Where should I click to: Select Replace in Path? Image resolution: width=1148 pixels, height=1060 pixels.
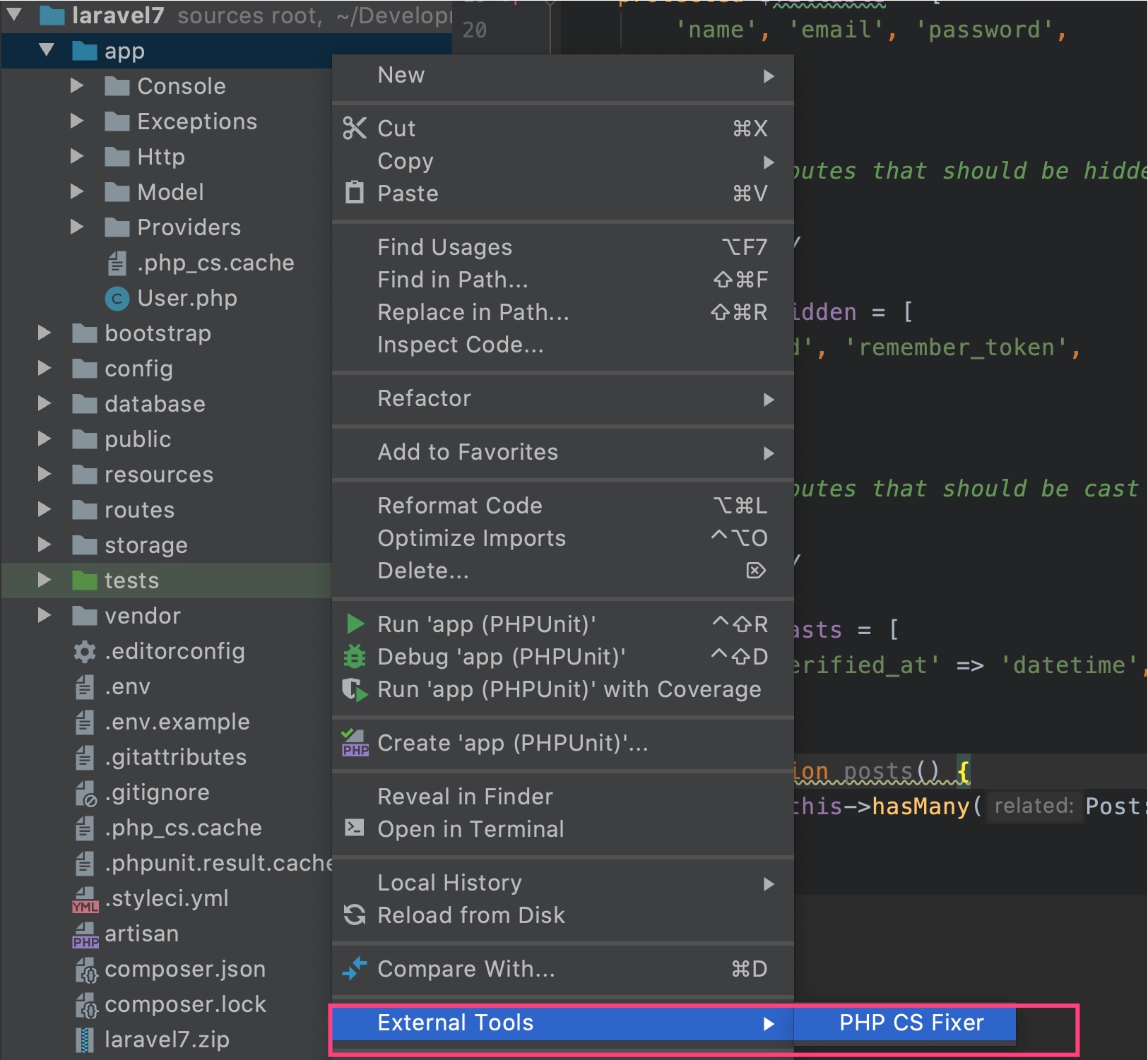click(562, 312)
